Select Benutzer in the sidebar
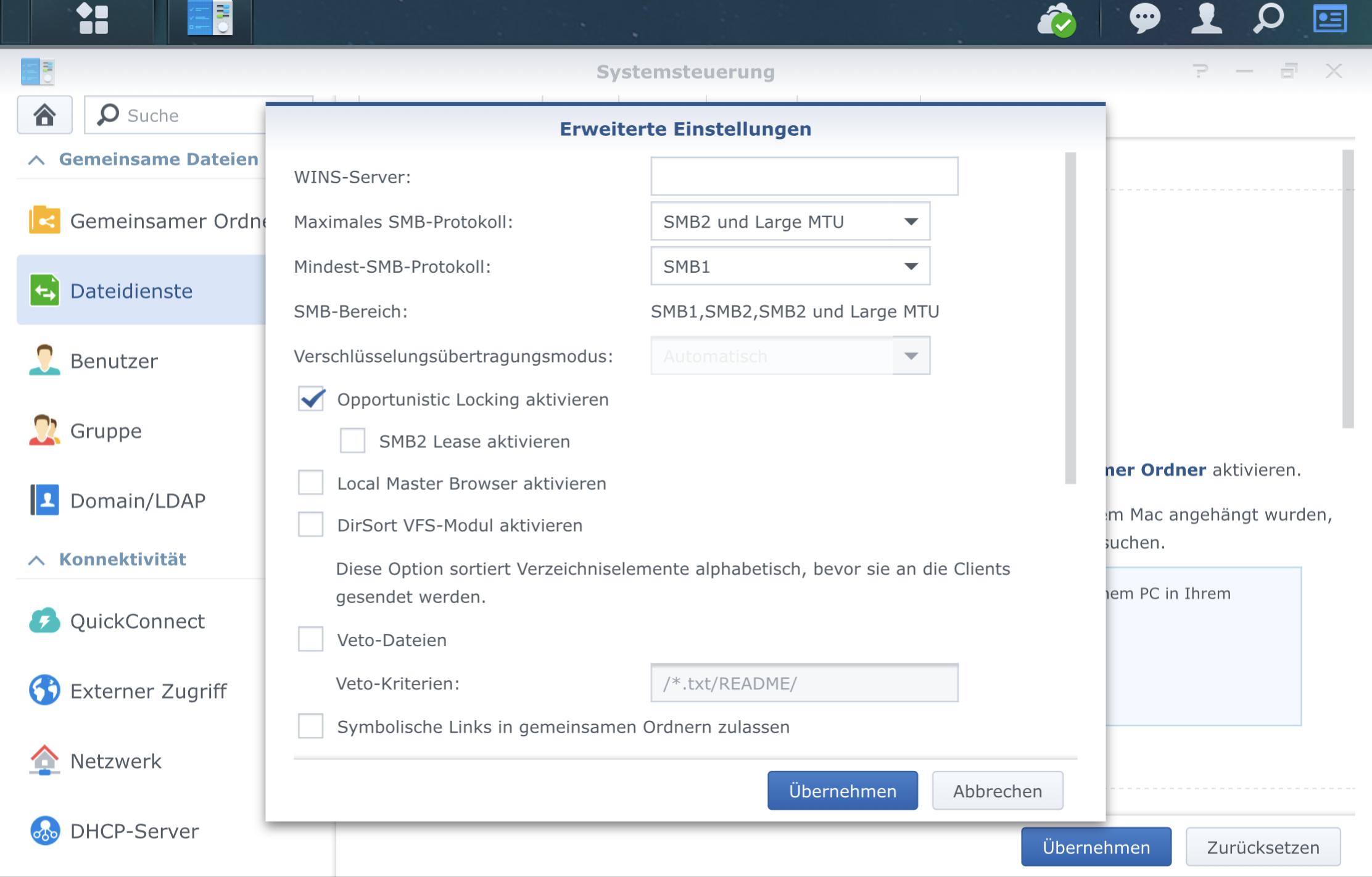The width and height of the screenshot is (1372, 877). [114, 361]
